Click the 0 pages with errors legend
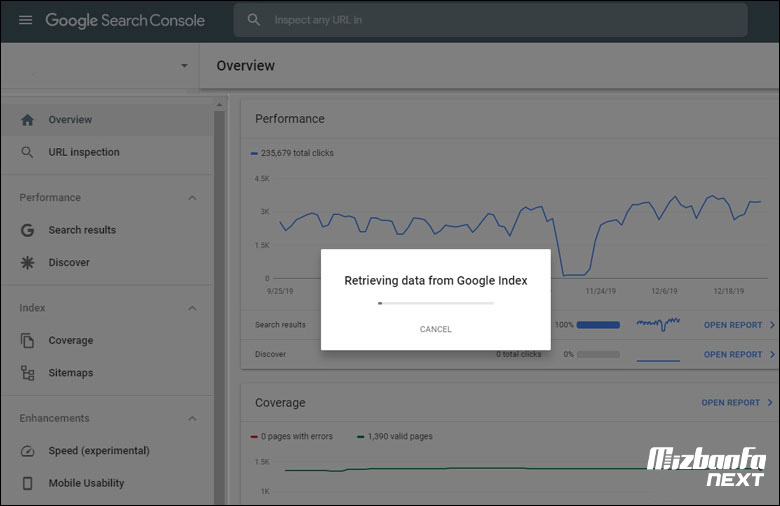Screen dimensions: 780x506 point(292,436)
